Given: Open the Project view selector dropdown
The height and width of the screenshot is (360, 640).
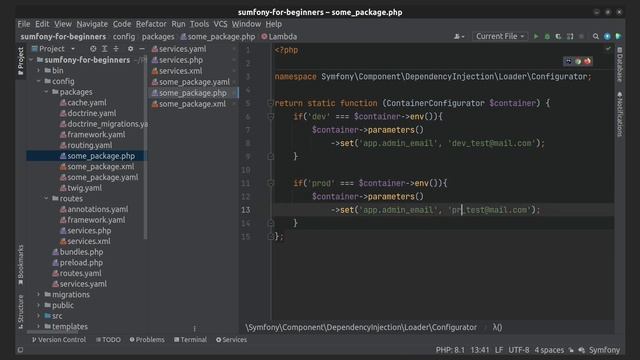Looking at the screenshot, I should (x=54, y=49).
